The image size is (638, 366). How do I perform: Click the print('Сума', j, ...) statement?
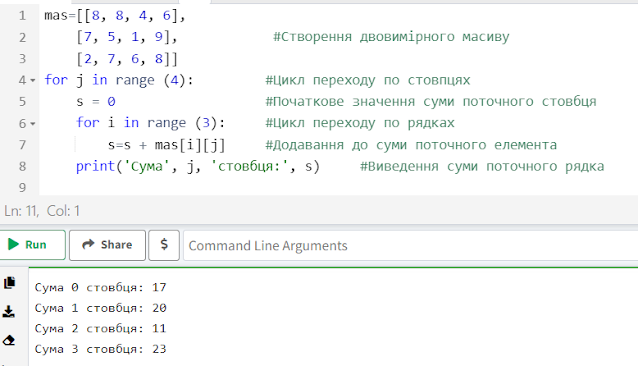[198, 166]
